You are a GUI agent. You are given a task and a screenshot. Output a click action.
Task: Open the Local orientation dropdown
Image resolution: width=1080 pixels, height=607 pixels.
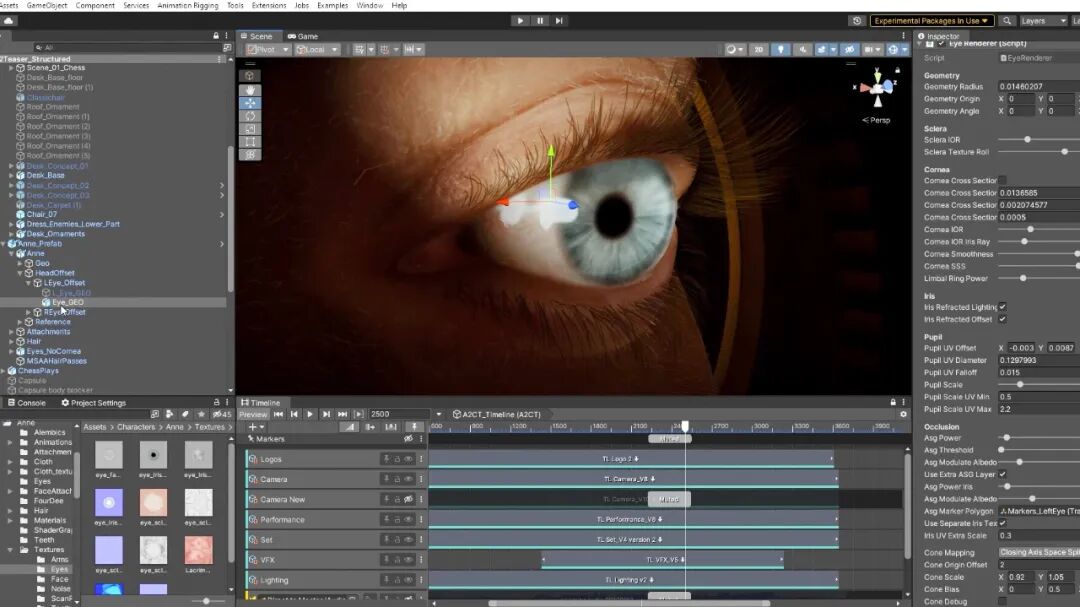tap(316, 49)
